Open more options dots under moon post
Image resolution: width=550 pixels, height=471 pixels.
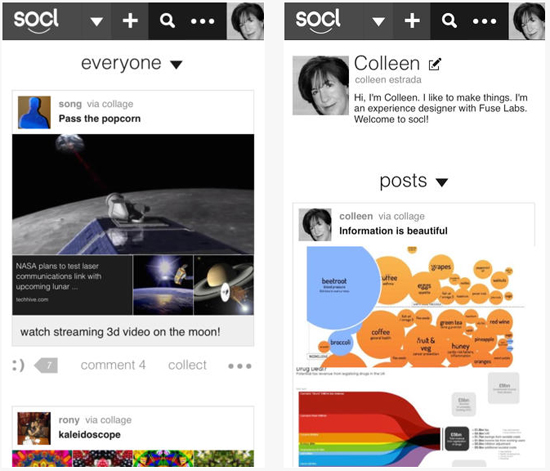(240, 366)
